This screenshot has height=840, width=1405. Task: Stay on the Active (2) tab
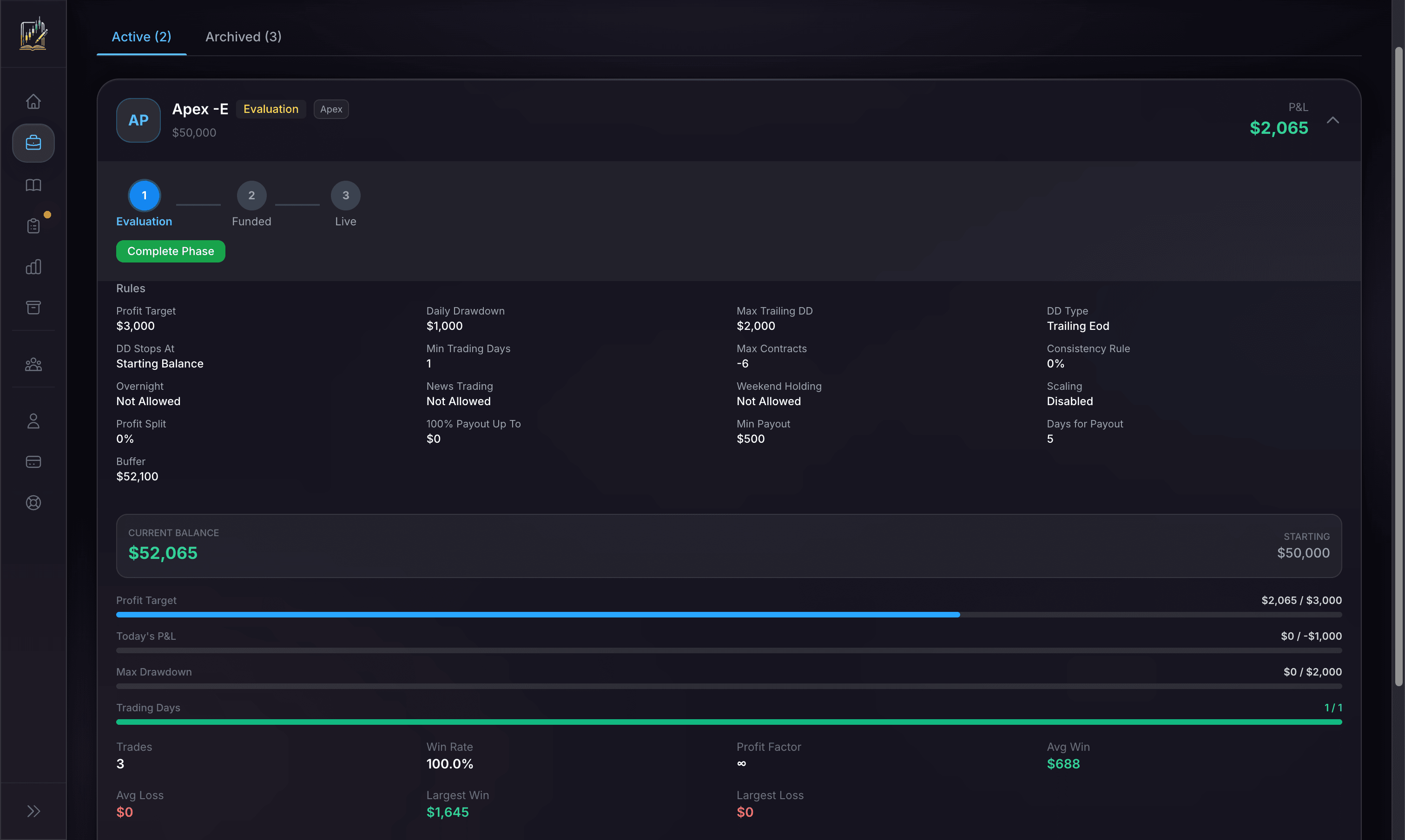[141, 37]
